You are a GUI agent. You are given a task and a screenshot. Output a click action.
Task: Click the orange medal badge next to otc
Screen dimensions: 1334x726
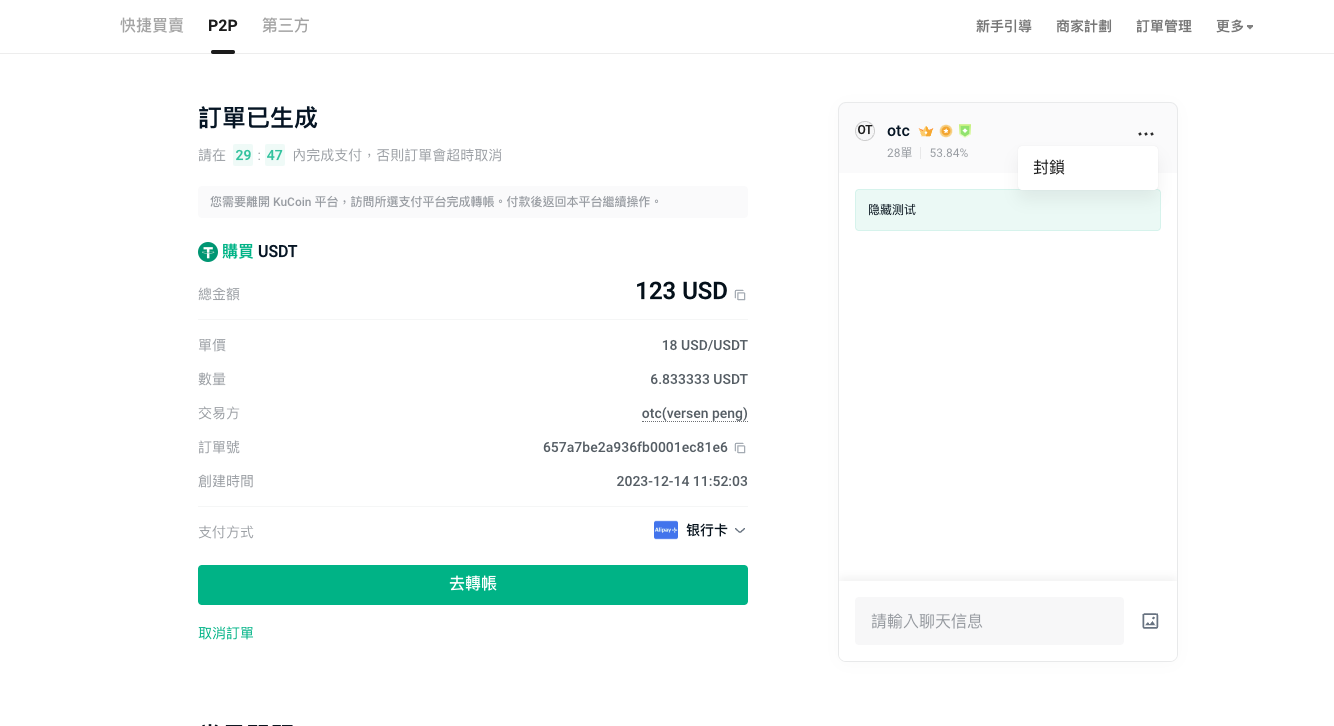click(946, 131)
